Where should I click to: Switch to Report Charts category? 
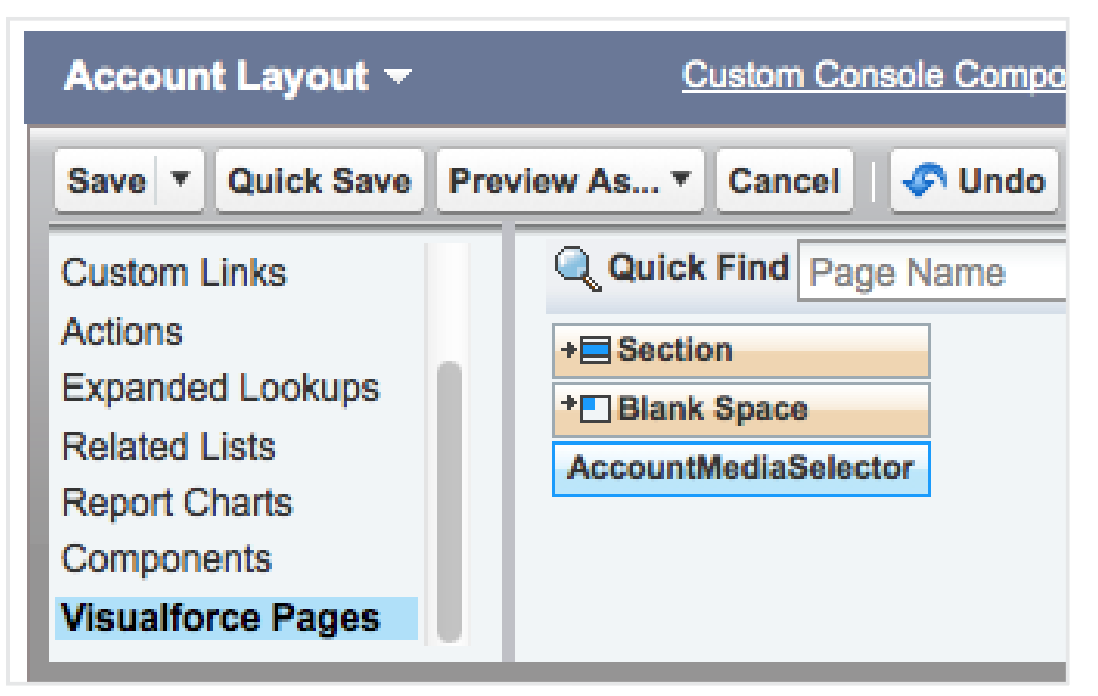coord(176,503)
